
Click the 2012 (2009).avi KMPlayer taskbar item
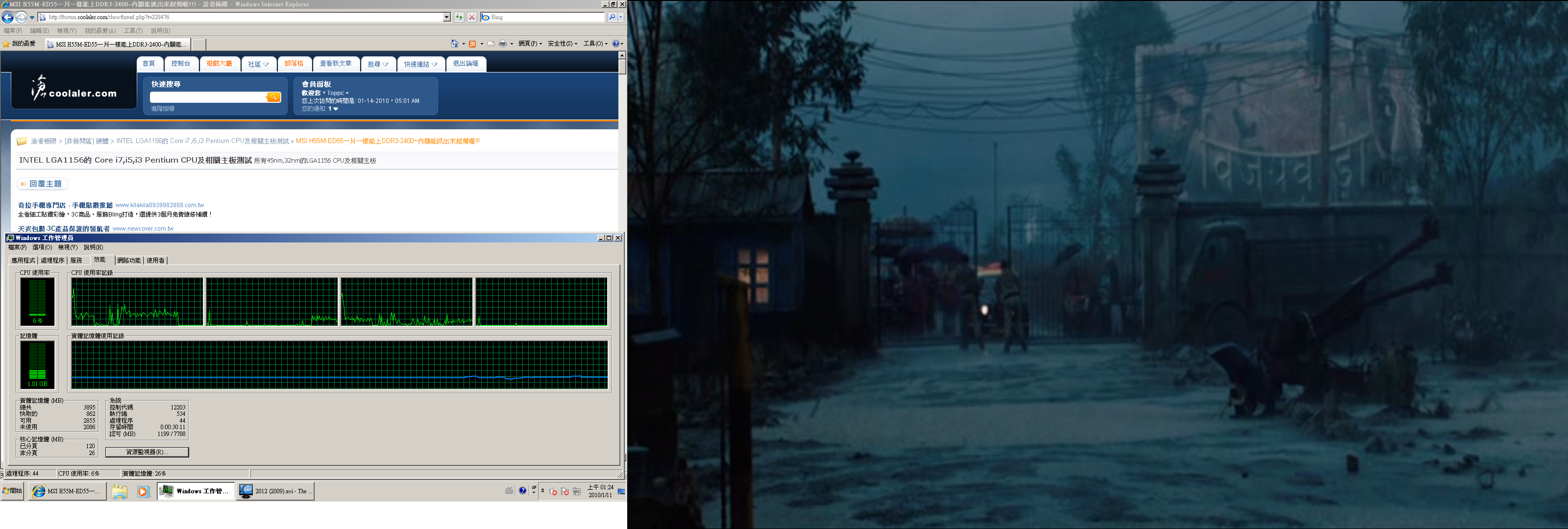(x=275, y=491)
